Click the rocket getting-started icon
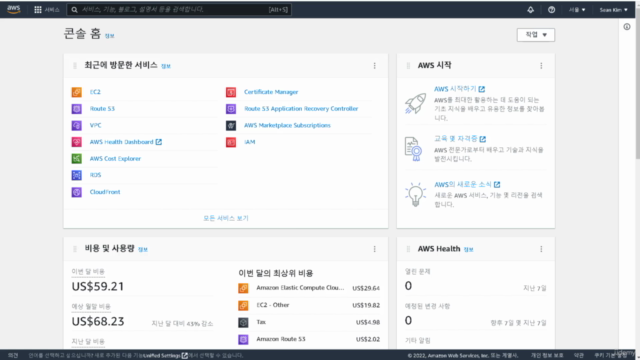640x360 pixels. point(416,103)
